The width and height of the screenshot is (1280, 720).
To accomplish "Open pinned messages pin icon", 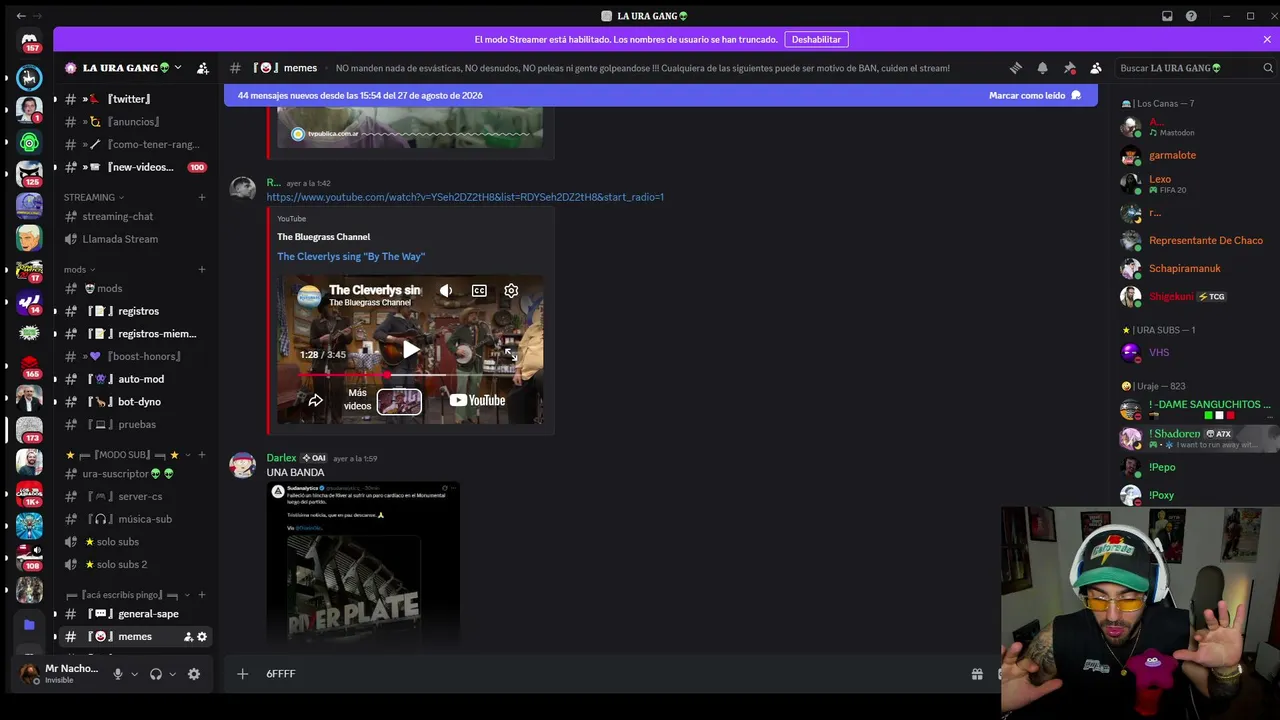I will click(1069, 68).
